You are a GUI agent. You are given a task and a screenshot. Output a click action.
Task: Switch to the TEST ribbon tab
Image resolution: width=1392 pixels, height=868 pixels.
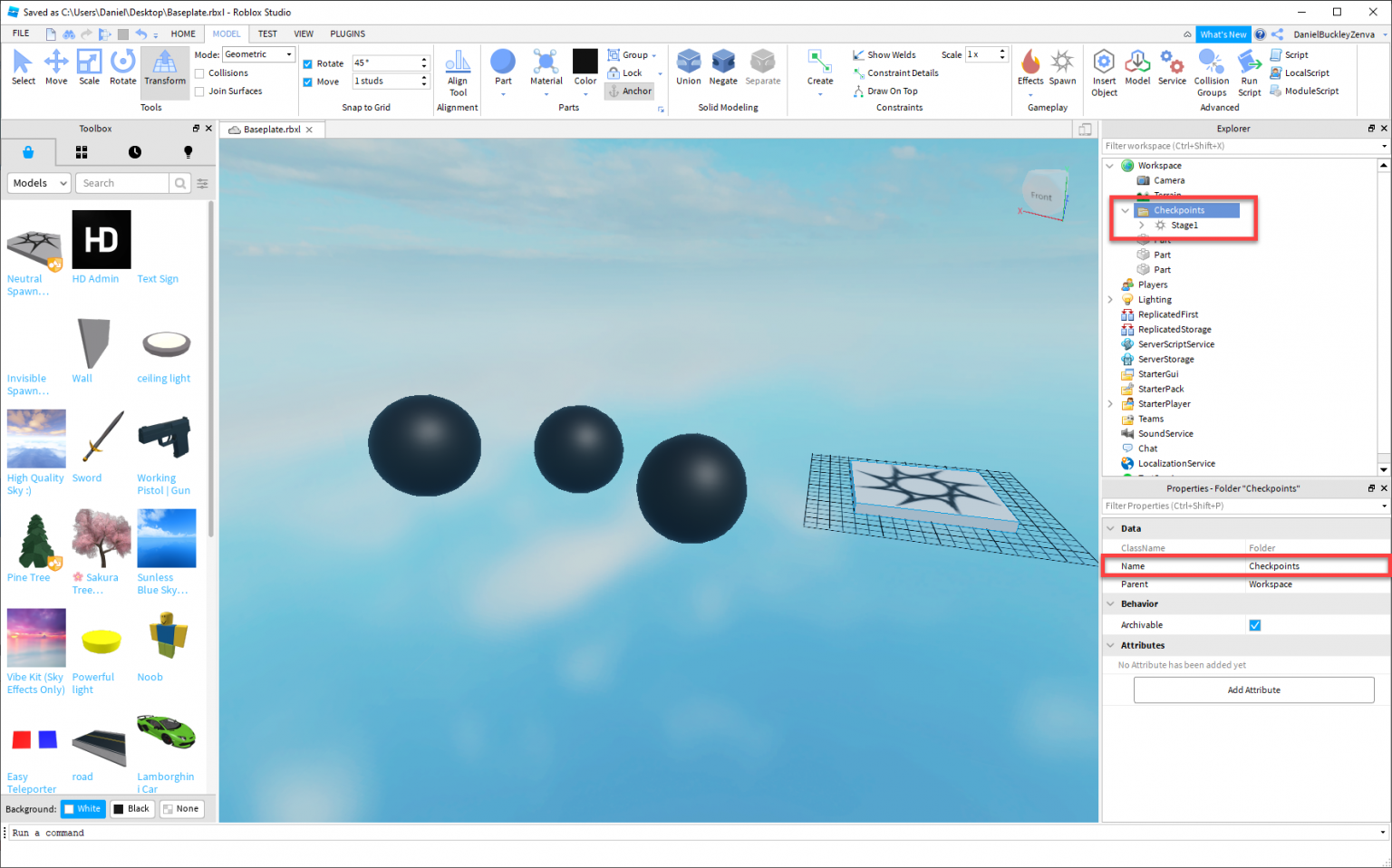click(x=267, y=34)
